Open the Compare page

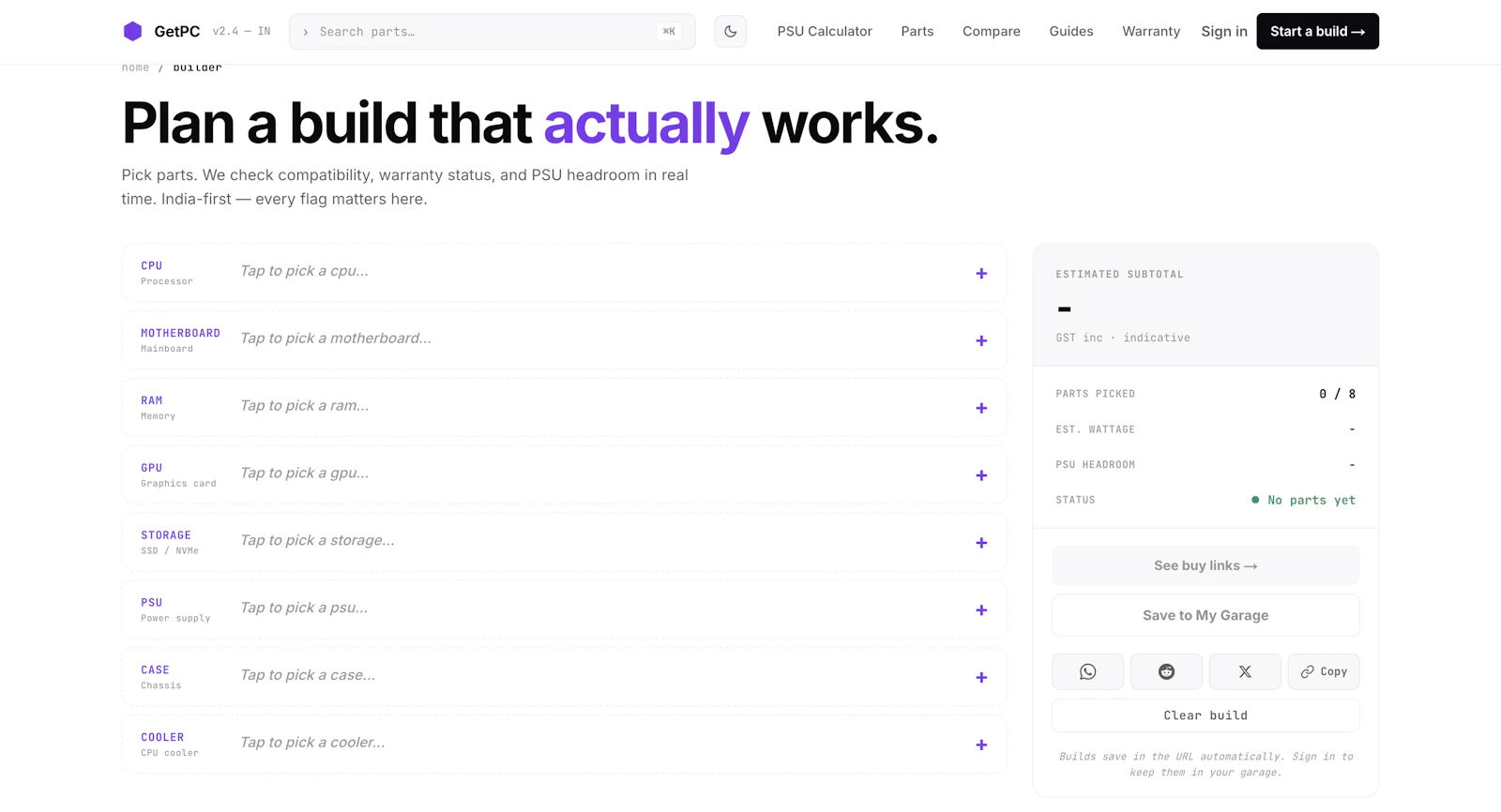[992, 31]
